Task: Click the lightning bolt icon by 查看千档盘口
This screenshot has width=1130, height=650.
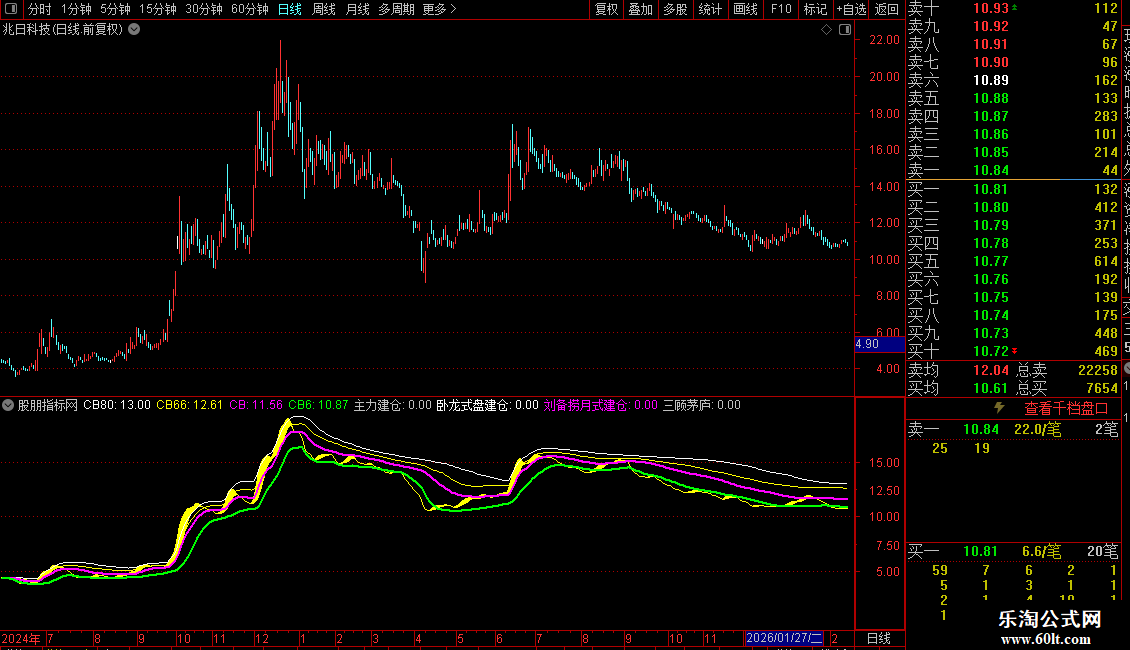Action: (998, 408)
